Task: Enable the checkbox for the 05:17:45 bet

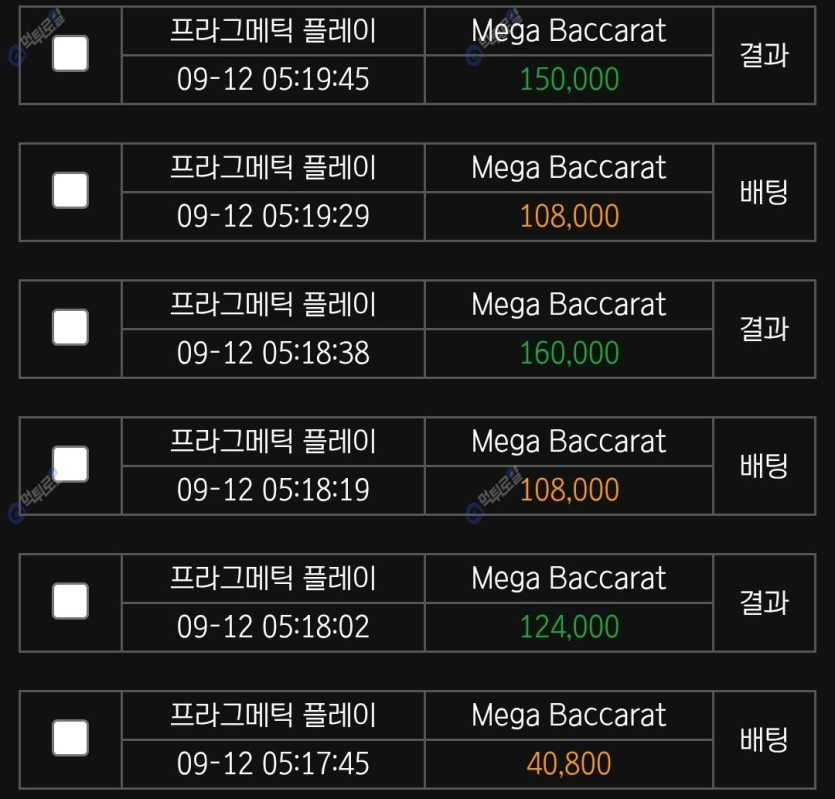Action: (70, 738)
